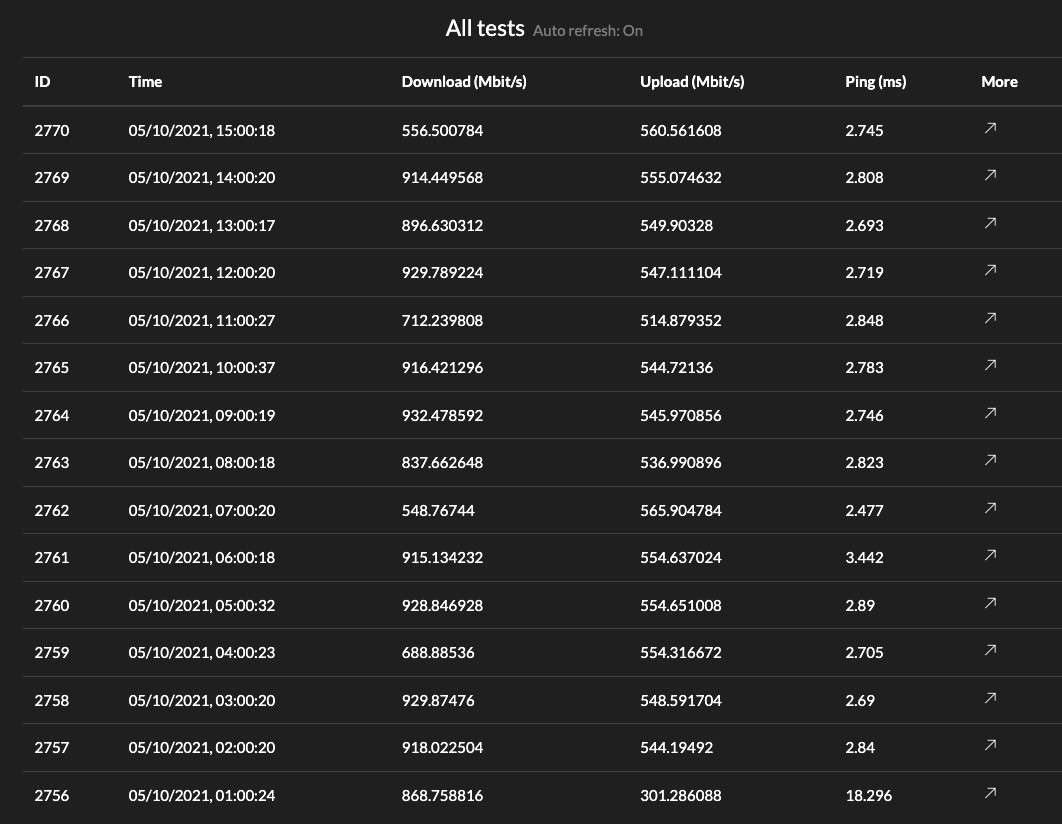Click upload value 548.591704
This screenshot has height=824, width=1062.
(681, 701)
